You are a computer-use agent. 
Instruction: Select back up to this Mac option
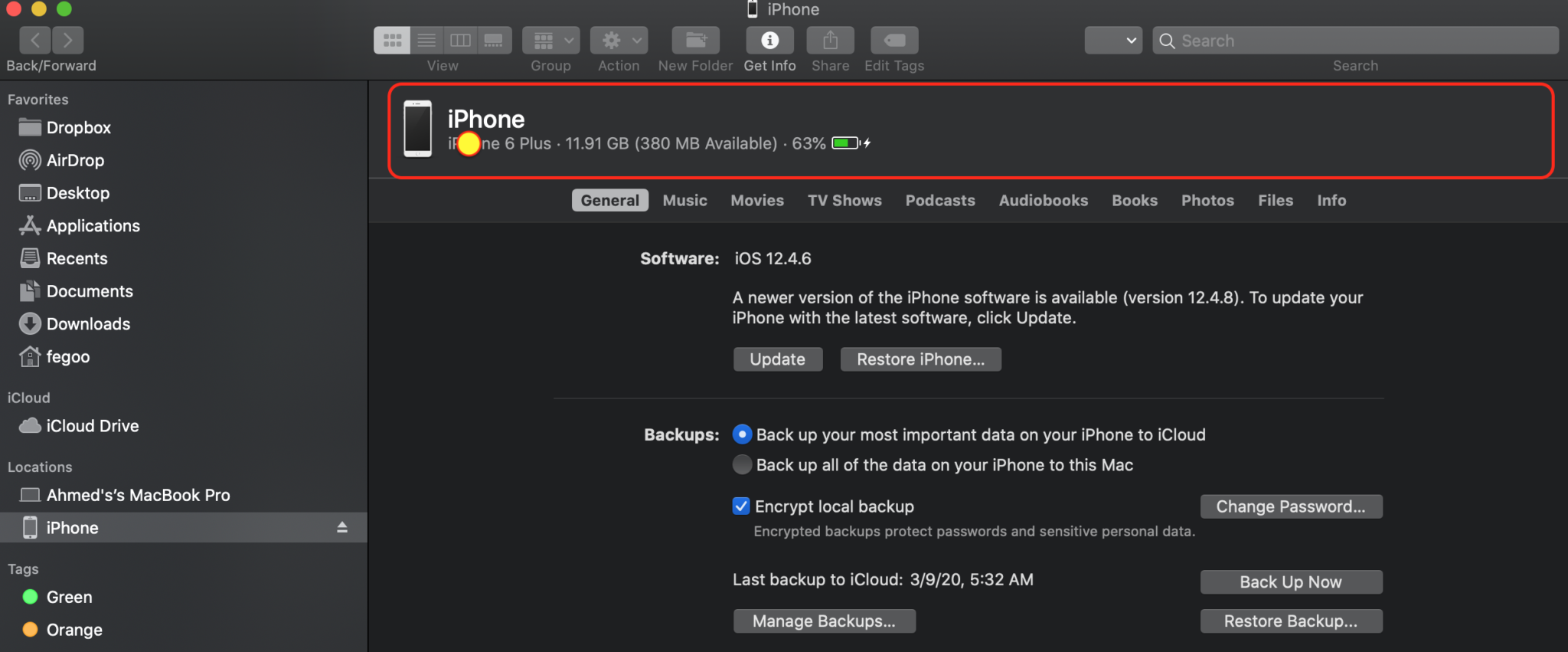(742, 464)
